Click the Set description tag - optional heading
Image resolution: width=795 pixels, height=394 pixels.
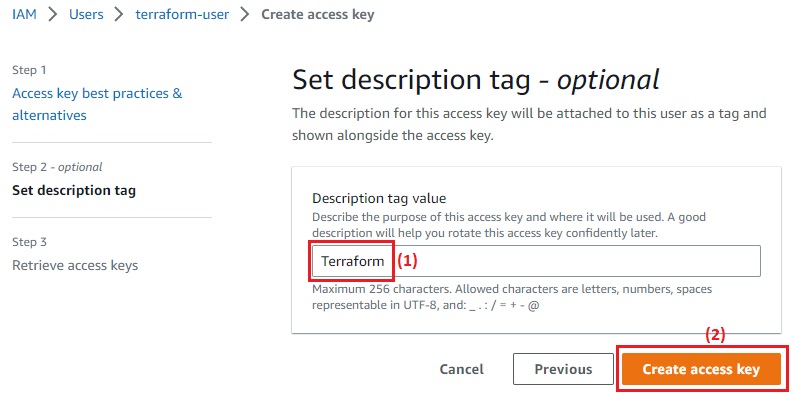click(x=476, y=80)
